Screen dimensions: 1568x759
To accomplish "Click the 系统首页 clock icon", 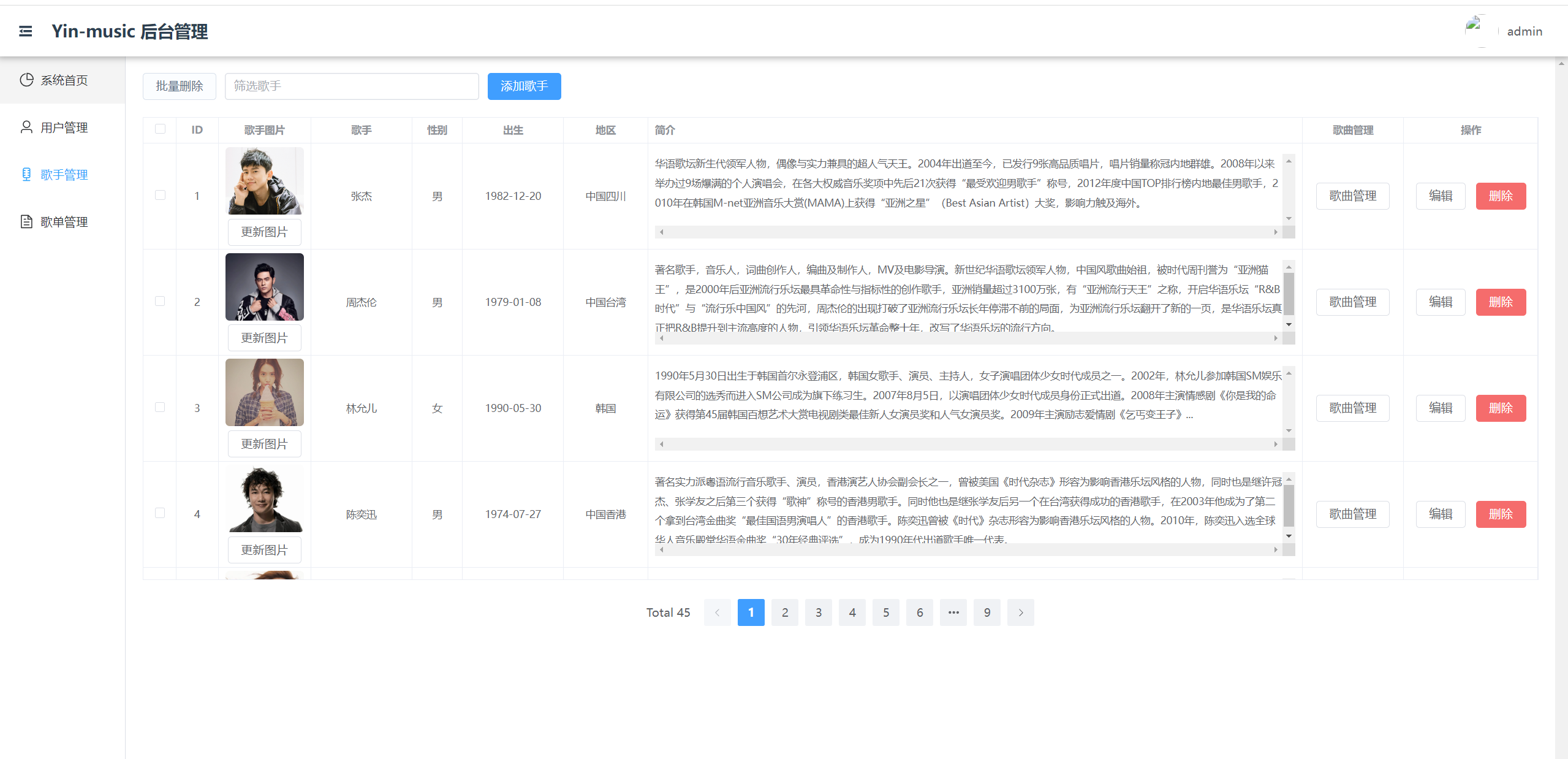I will pos(26,80).
